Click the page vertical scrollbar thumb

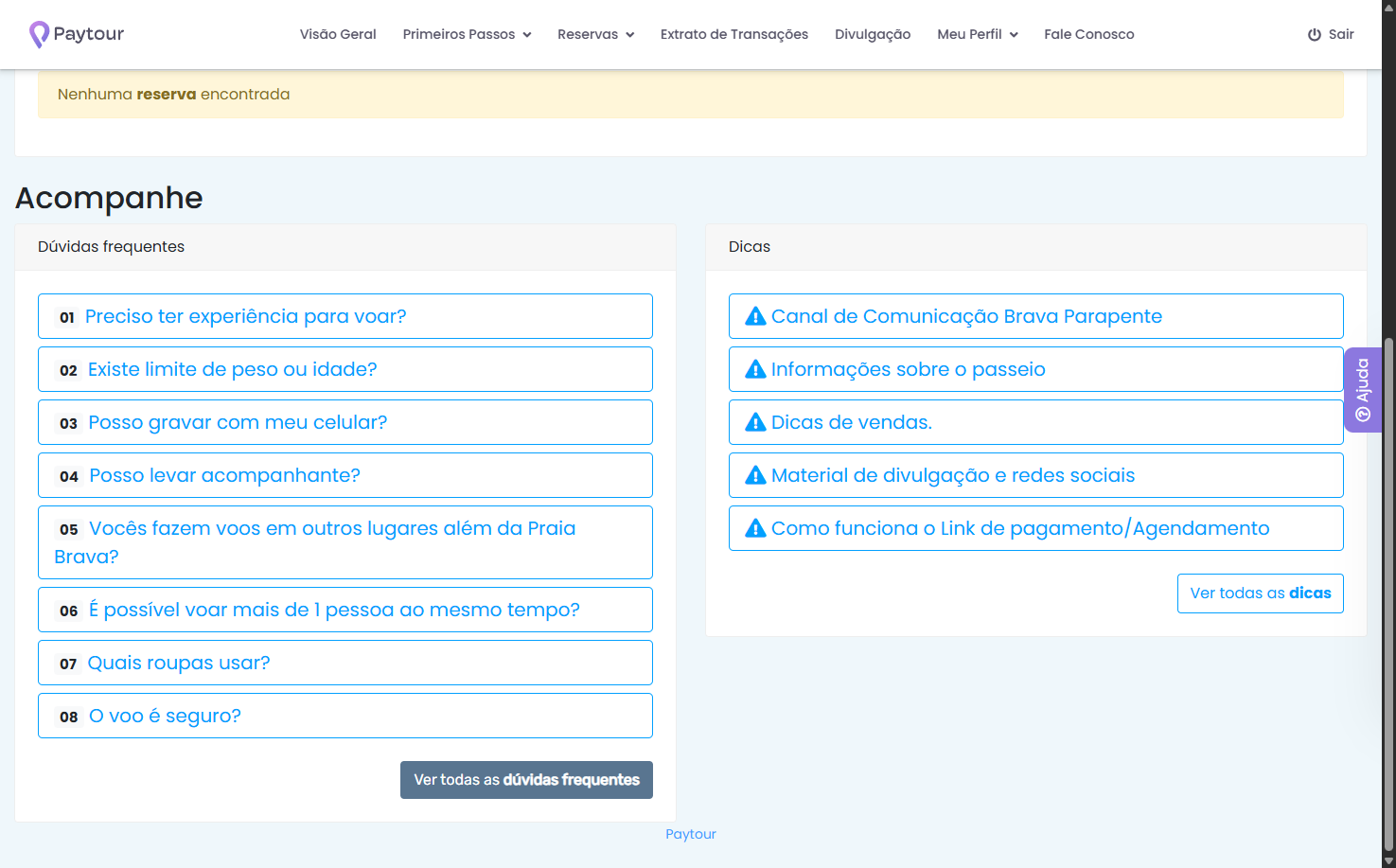1388,594
